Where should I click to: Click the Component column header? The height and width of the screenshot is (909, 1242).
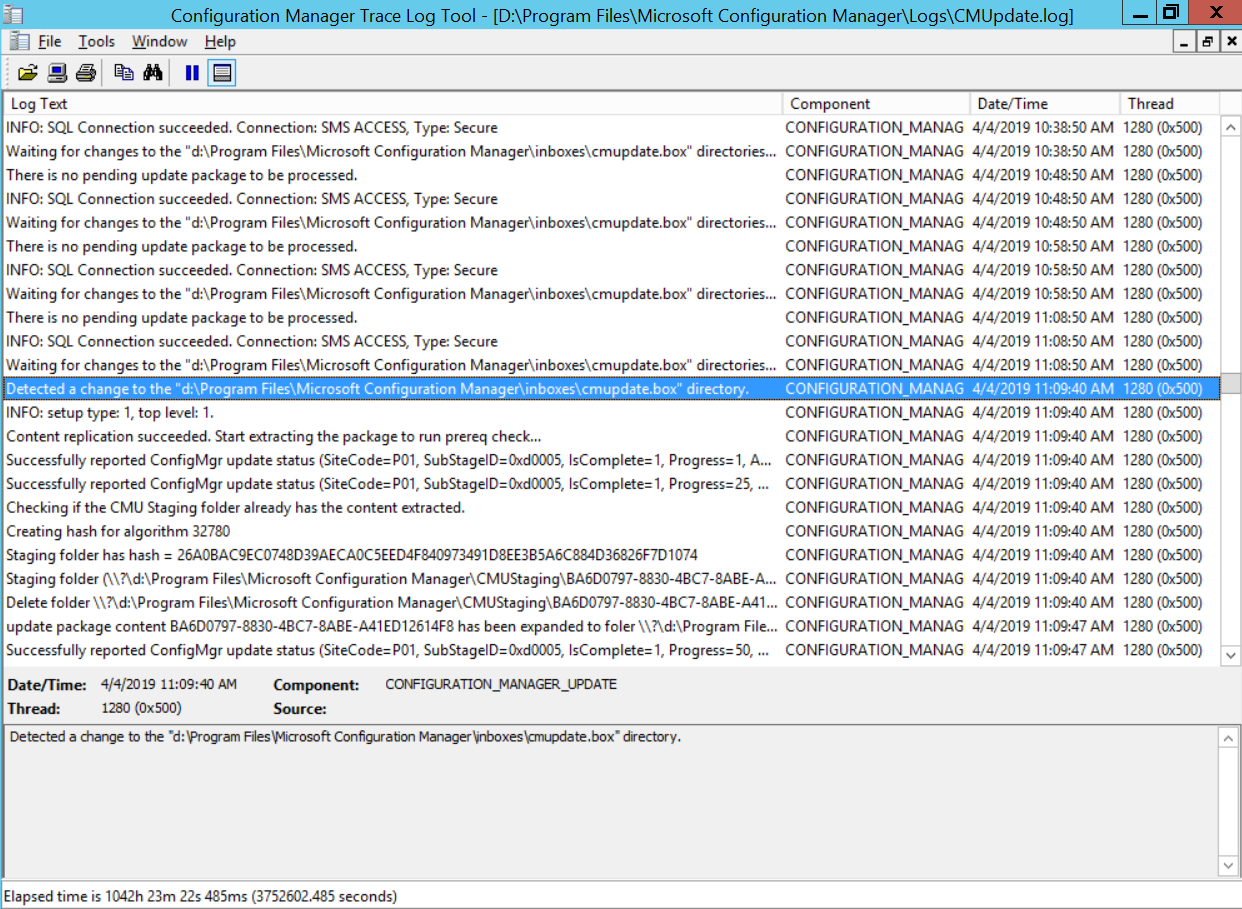click(876, 103)
